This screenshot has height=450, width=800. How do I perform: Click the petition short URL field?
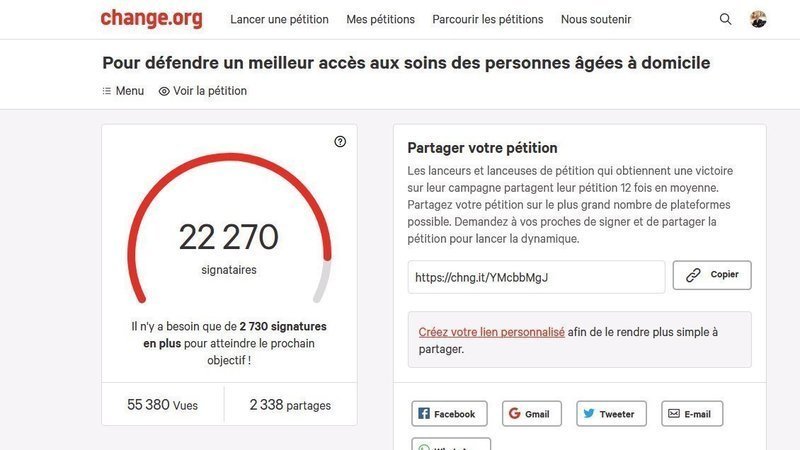(x=536, y=277)
